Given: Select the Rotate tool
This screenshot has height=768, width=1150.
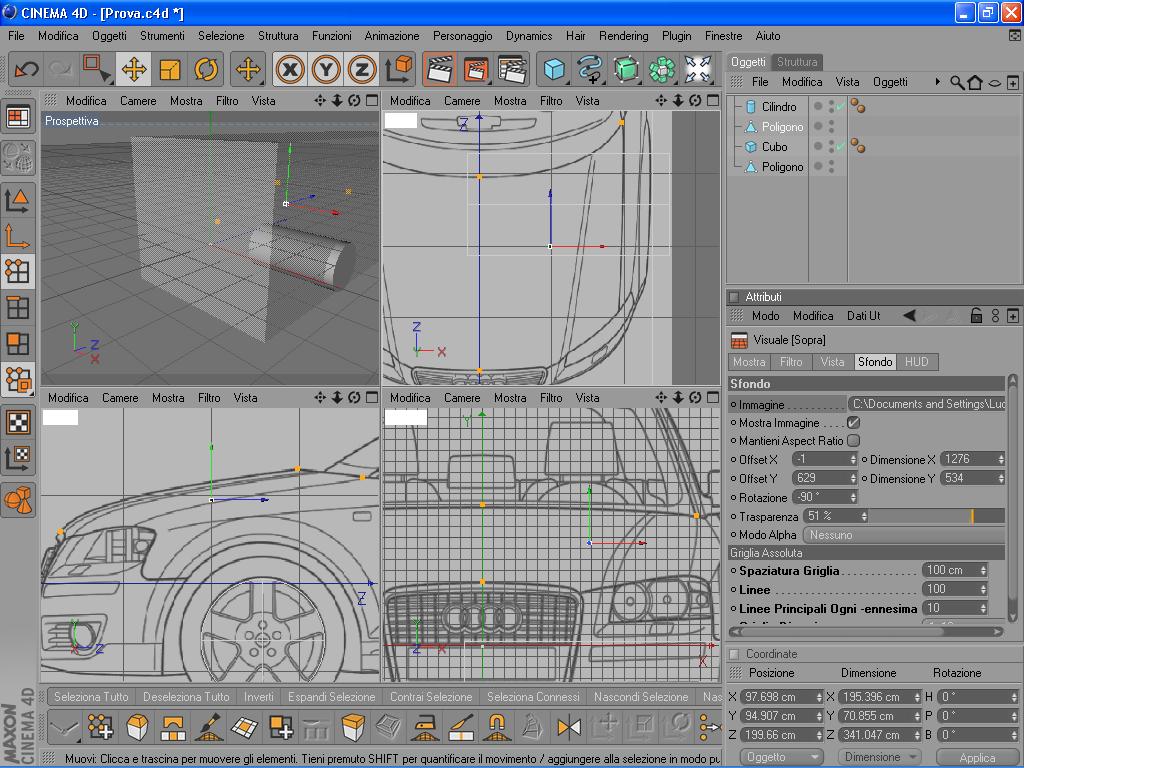Looking at the screenshot, I should 206,69.
